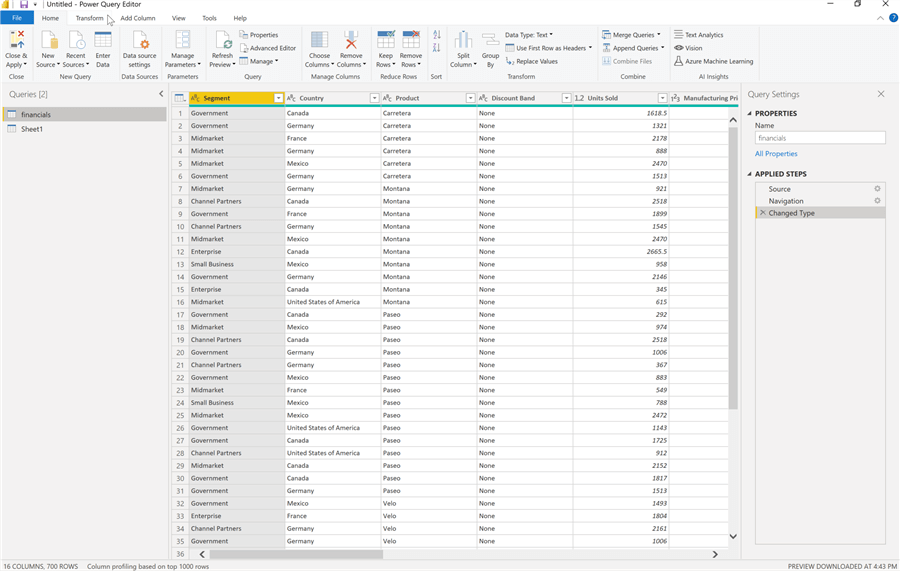Collapse the Applied Steps section
Image resolution: width=900 pixels, height=571 pixels.
(x=750, y=174)
